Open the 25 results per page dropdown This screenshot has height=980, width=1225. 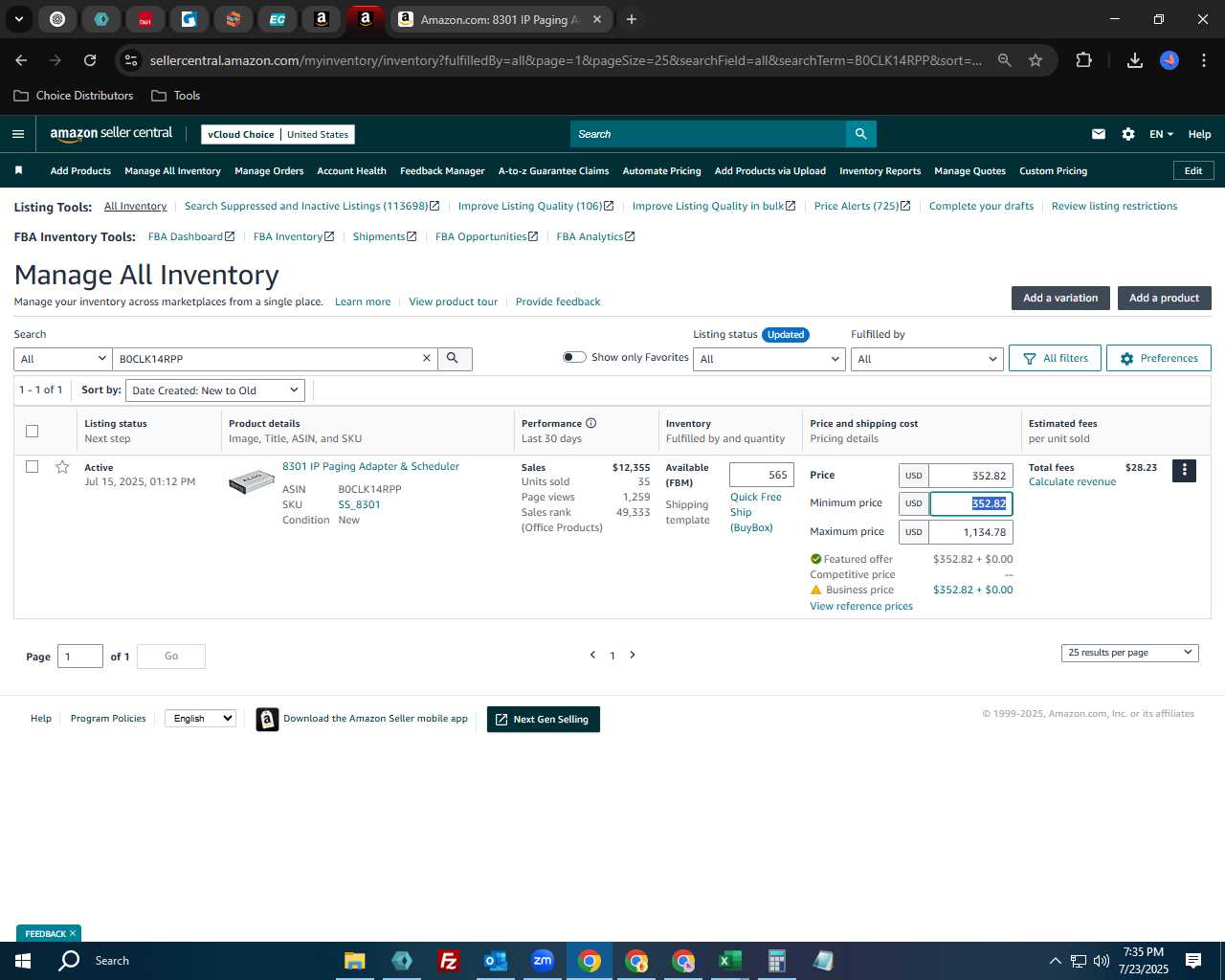coord(1130,653)
